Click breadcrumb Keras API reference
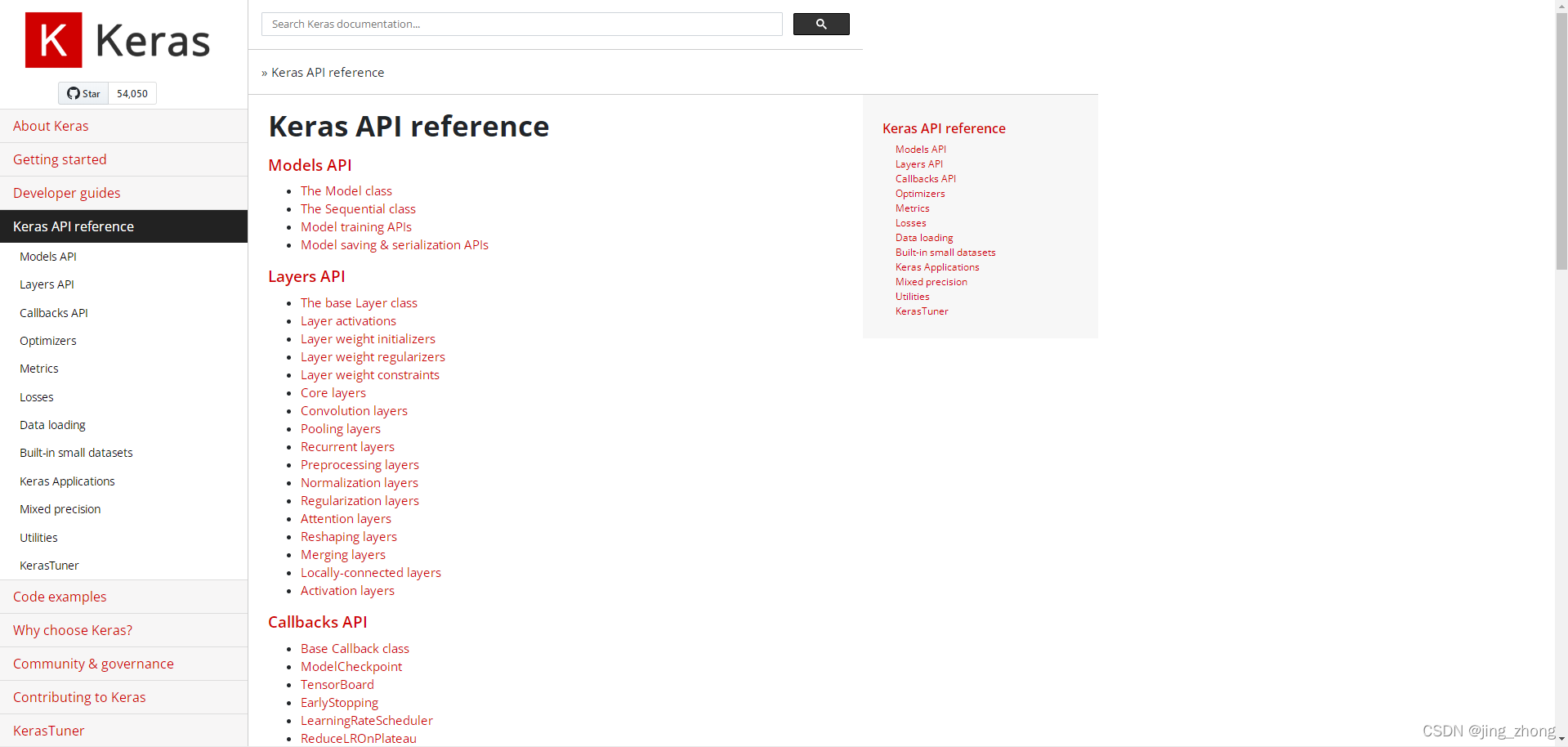This screenshot has width=1568, height=747. coord(328,73)
